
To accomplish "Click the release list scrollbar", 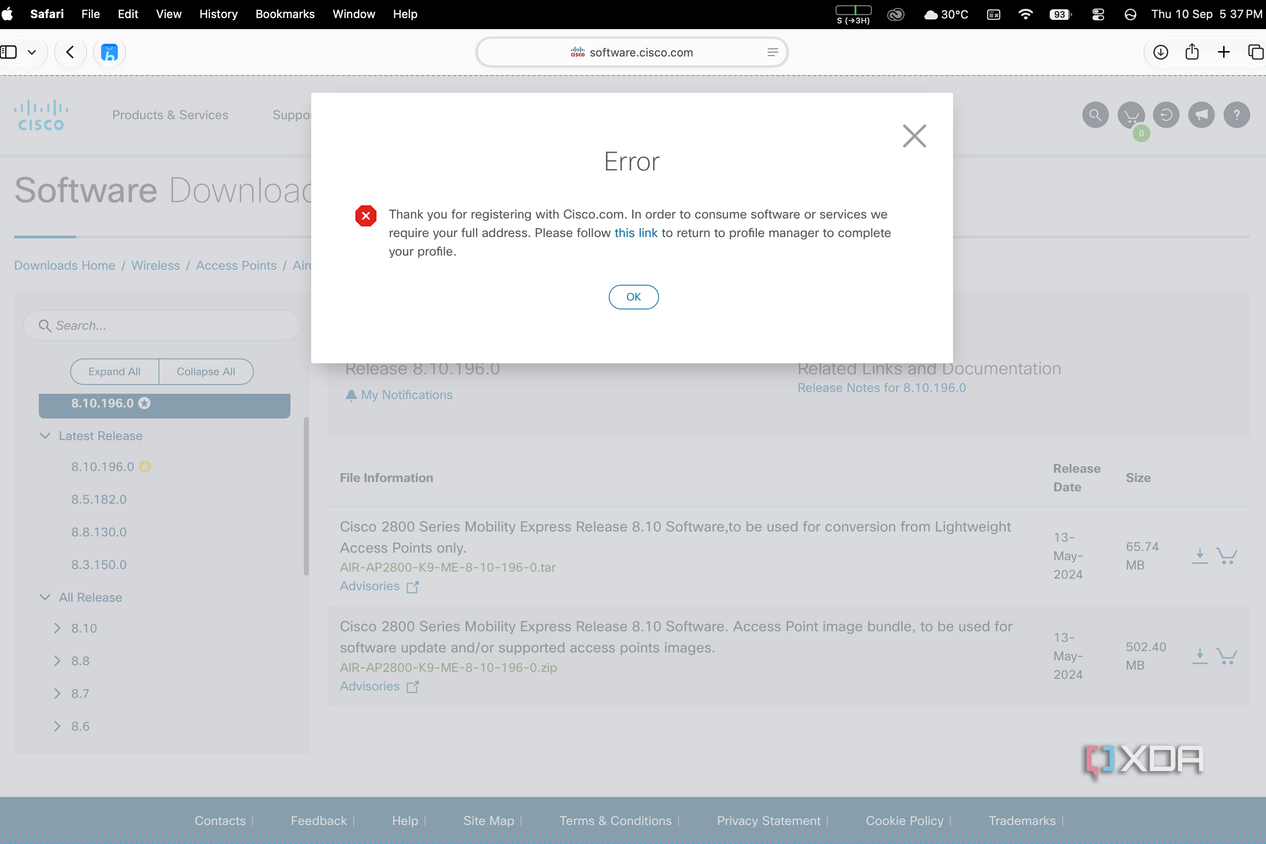I will [306, 496].
